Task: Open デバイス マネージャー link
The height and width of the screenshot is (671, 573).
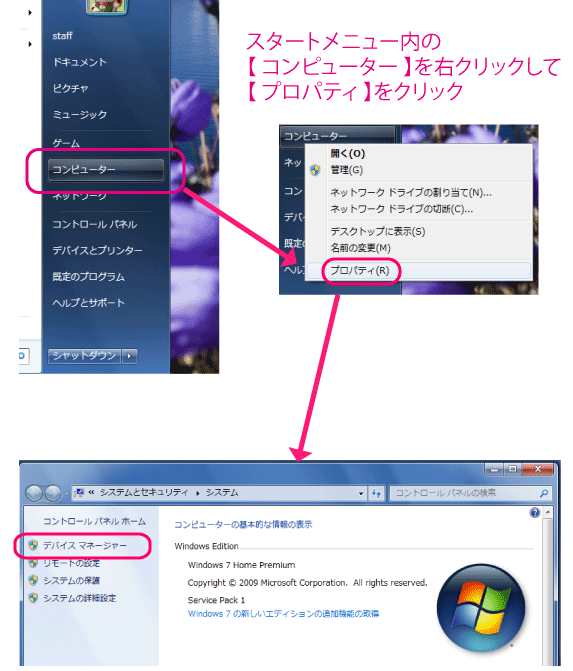Action: tap(85, 546)
